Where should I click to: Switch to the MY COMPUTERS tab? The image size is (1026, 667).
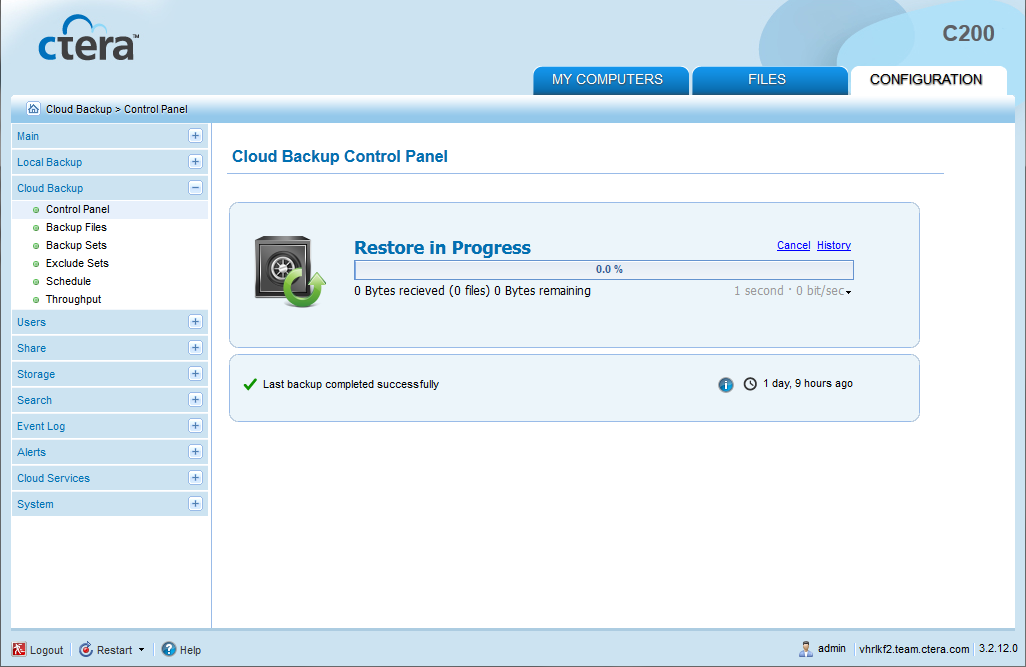pos(610,80)
